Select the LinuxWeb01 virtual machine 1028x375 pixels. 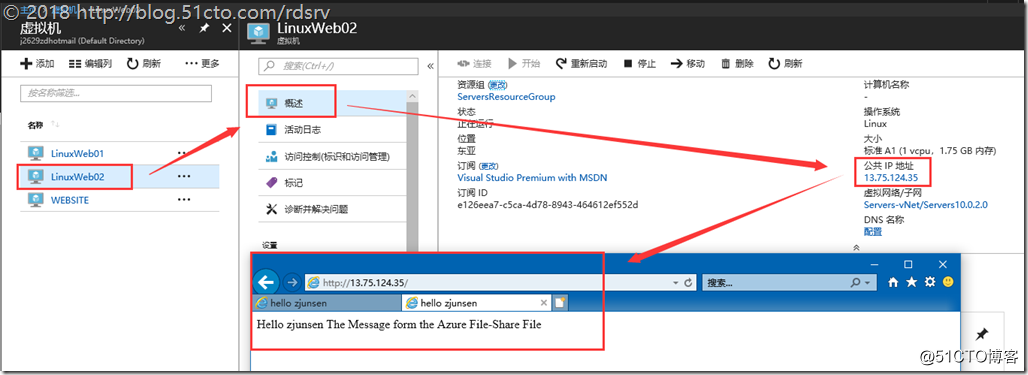pos(77,154)
